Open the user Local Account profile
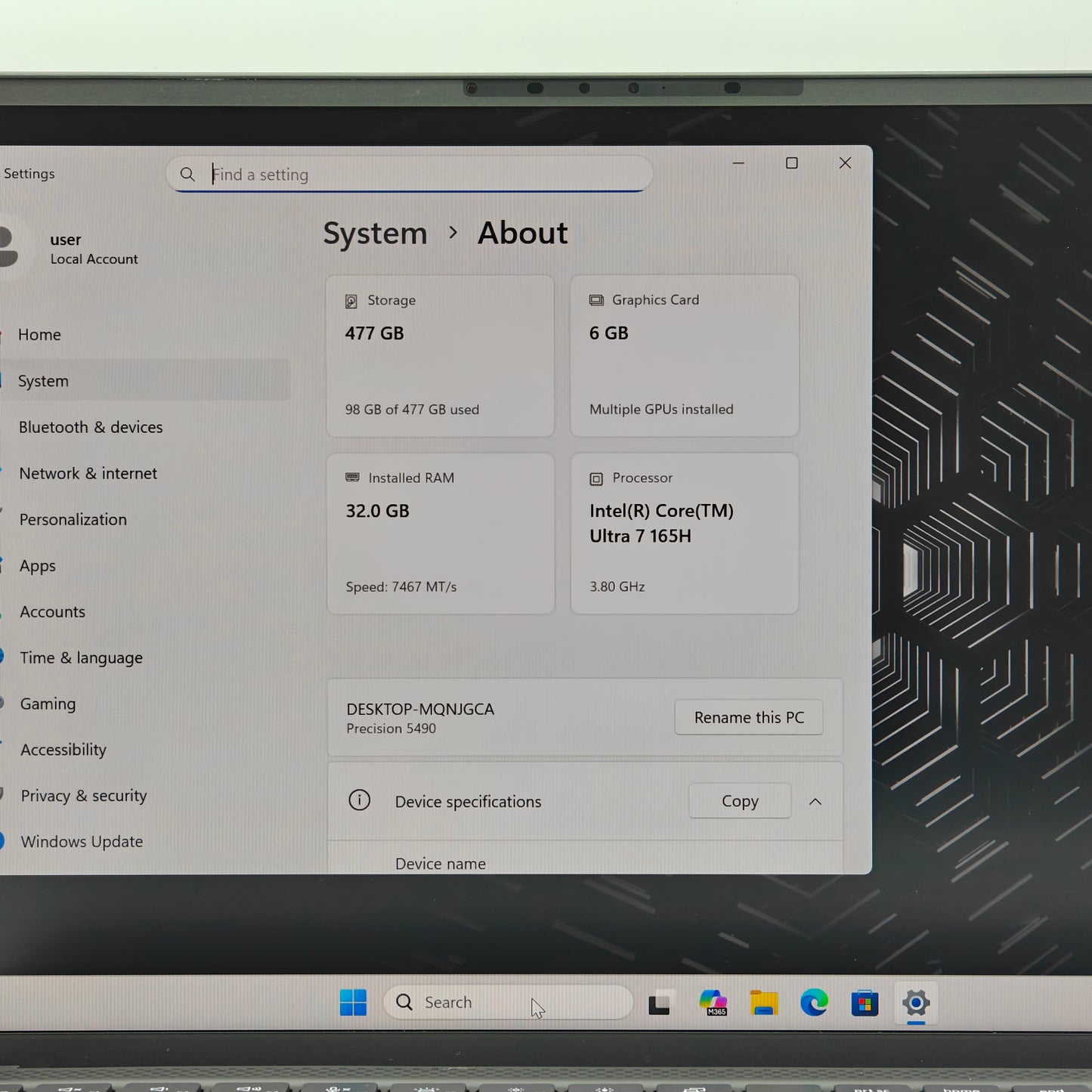 pos(76,249)
